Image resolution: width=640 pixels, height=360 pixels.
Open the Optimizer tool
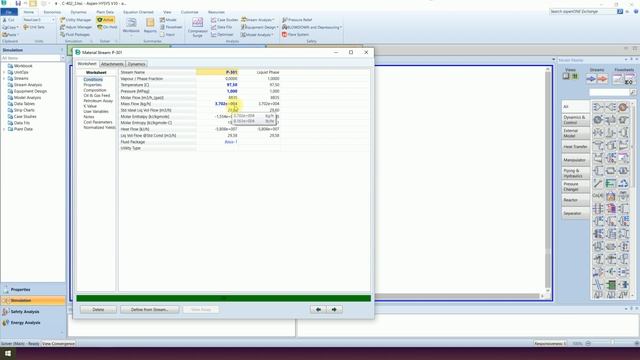coord(222,35)
